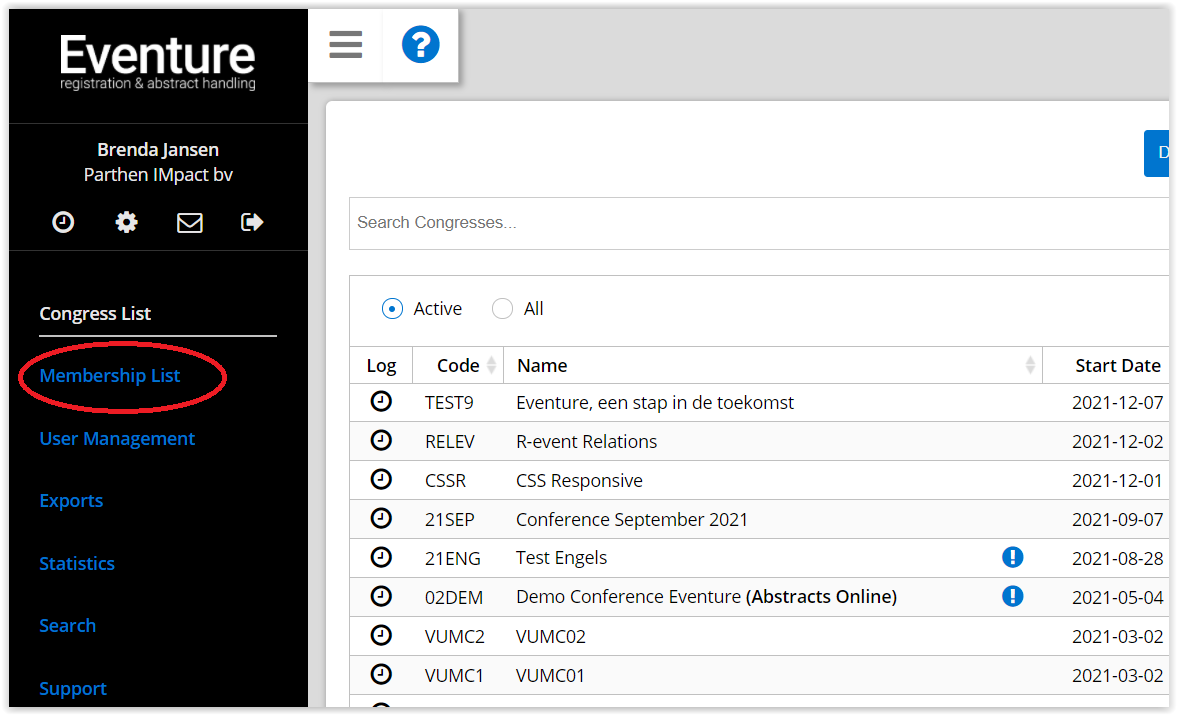Sort by Name column arrows
This screenshot has width=1177, height=715.
coord(1030,366)
